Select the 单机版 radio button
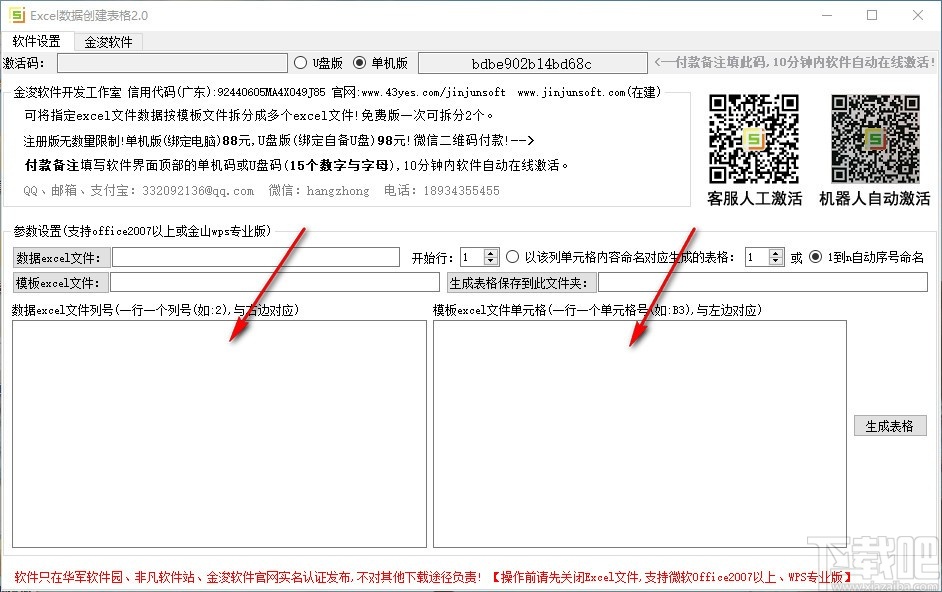Screen dimensions: 942x592 (x=360, y=60)
